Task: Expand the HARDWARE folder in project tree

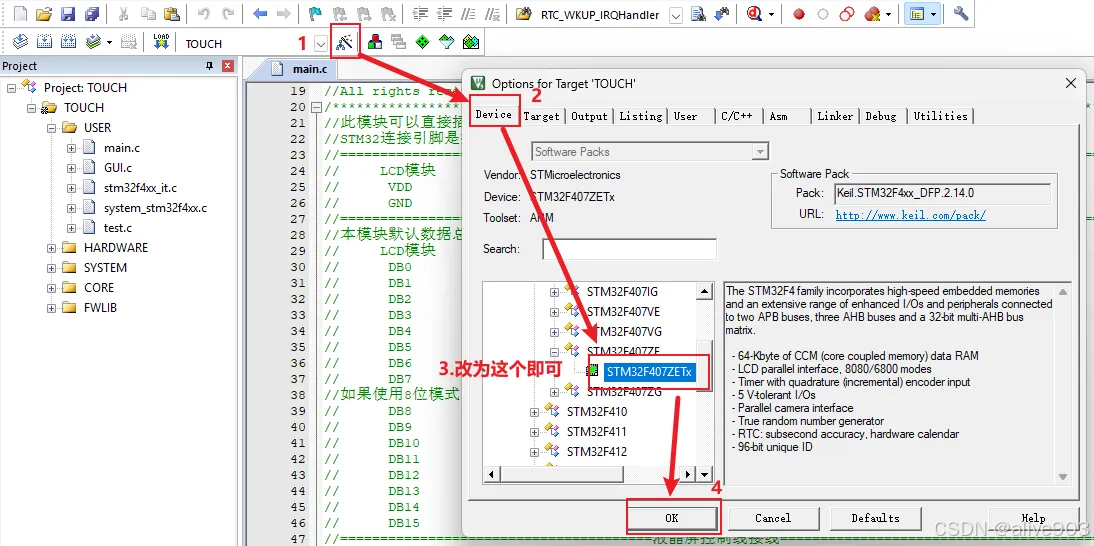Action: coord(52,248)
